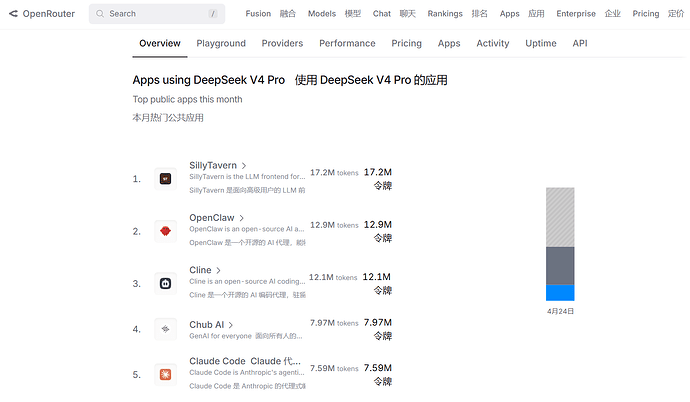Click 'OpenClaw is an open-source AI a...' description
690x402 pixels.
tap(246, 229)
